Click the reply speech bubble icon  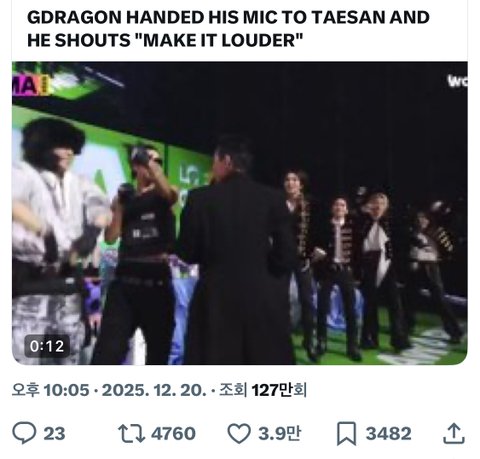[x=24, y=433]
